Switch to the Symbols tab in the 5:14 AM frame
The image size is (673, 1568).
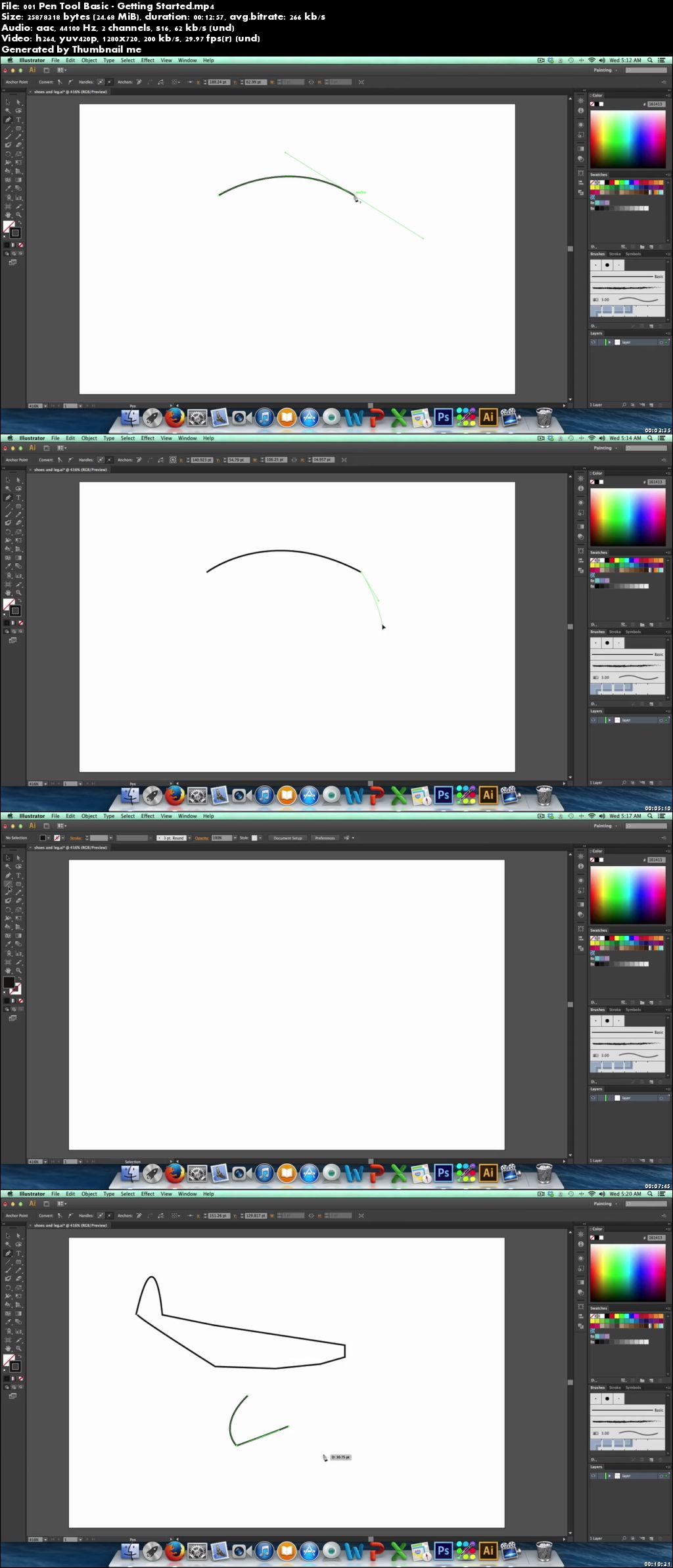[x=633, y=632]
